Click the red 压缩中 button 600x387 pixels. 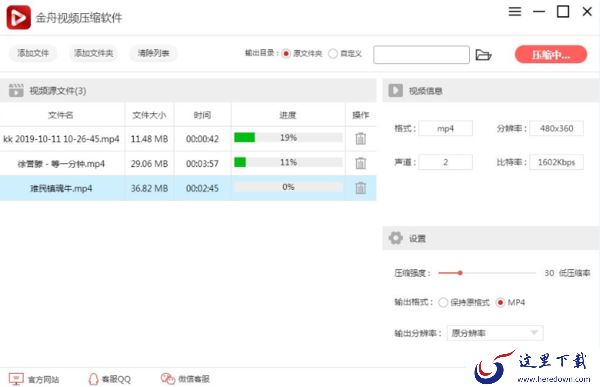[x=551, y=54]
